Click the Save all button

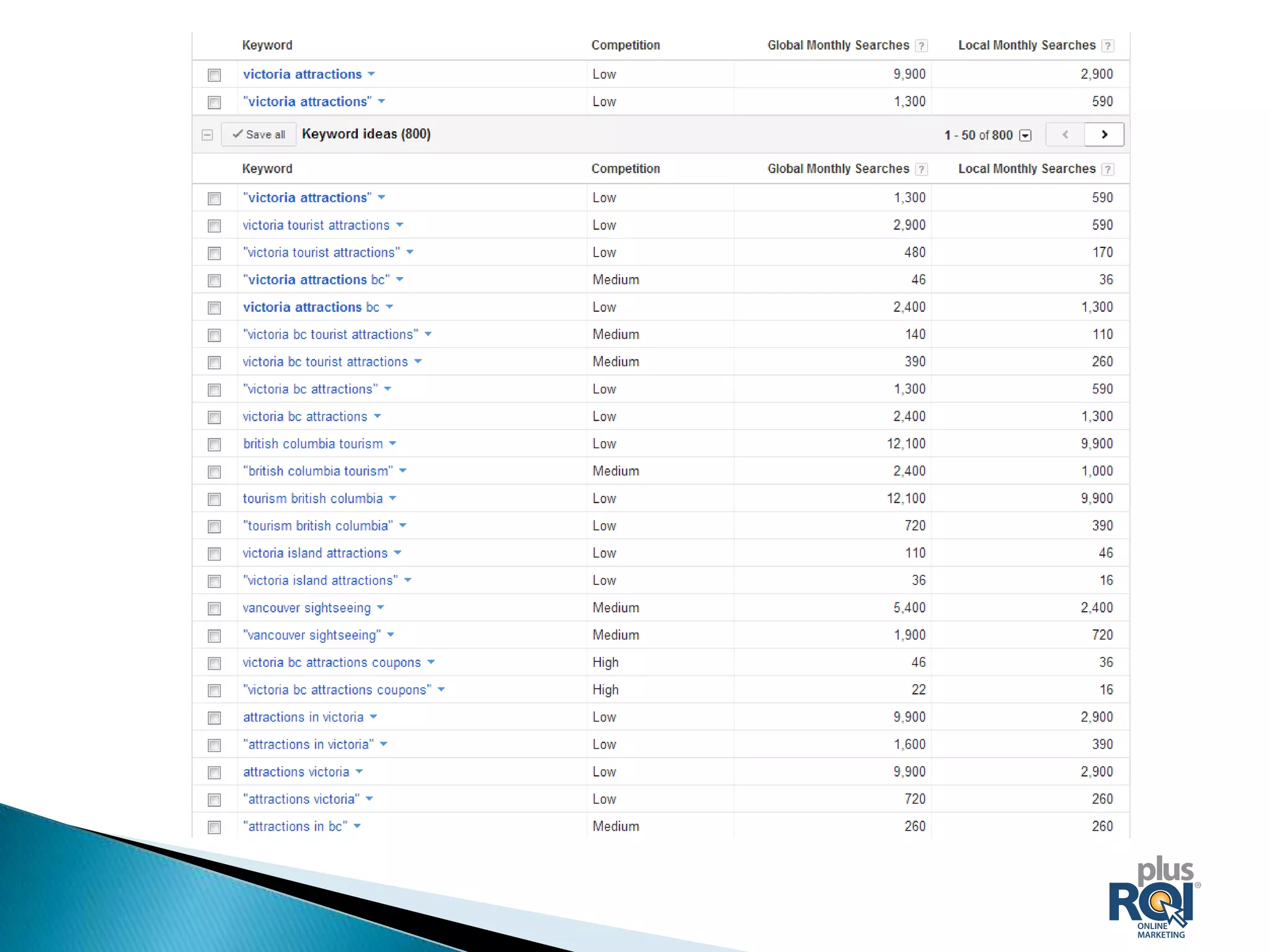pos(259,134)
